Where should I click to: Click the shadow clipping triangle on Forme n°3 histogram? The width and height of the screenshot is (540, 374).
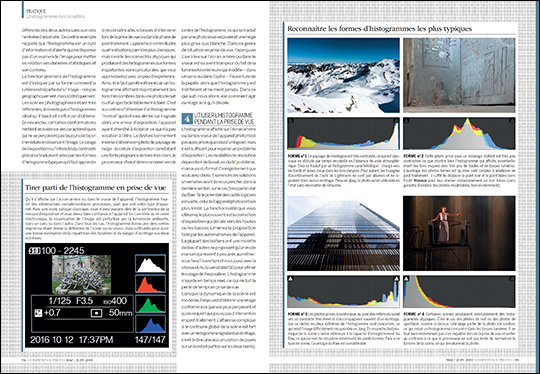291,279
